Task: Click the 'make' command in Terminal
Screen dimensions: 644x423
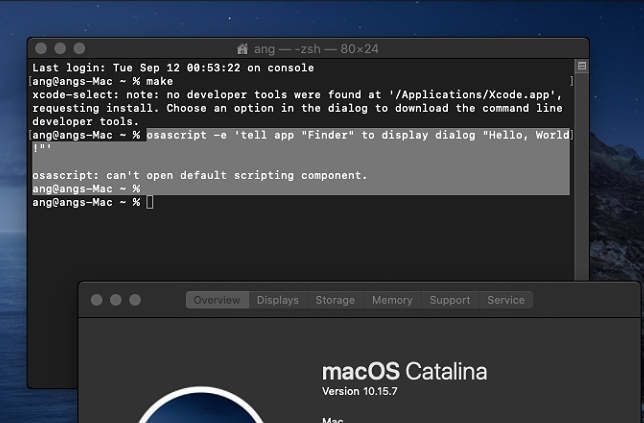Action: [159, 81]
